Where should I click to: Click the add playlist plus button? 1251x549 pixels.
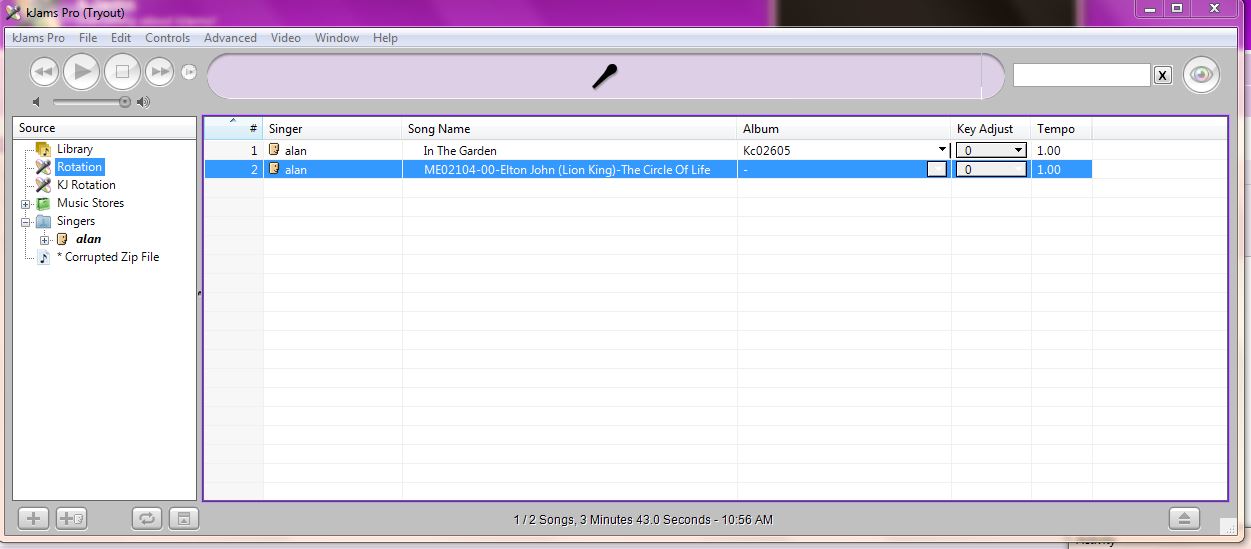coord(33,518)
